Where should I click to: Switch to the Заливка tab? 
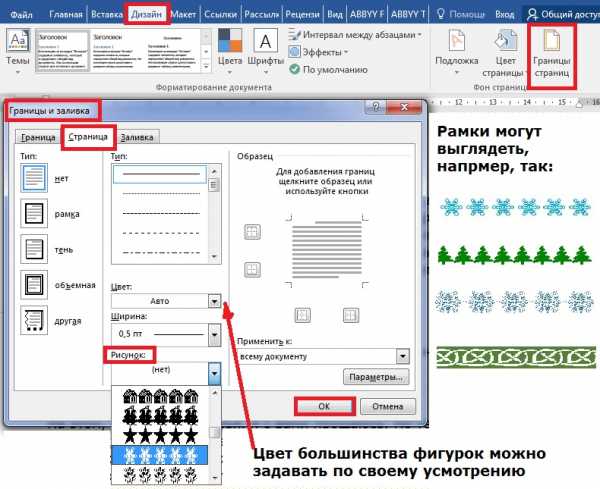tap(134, 138)
